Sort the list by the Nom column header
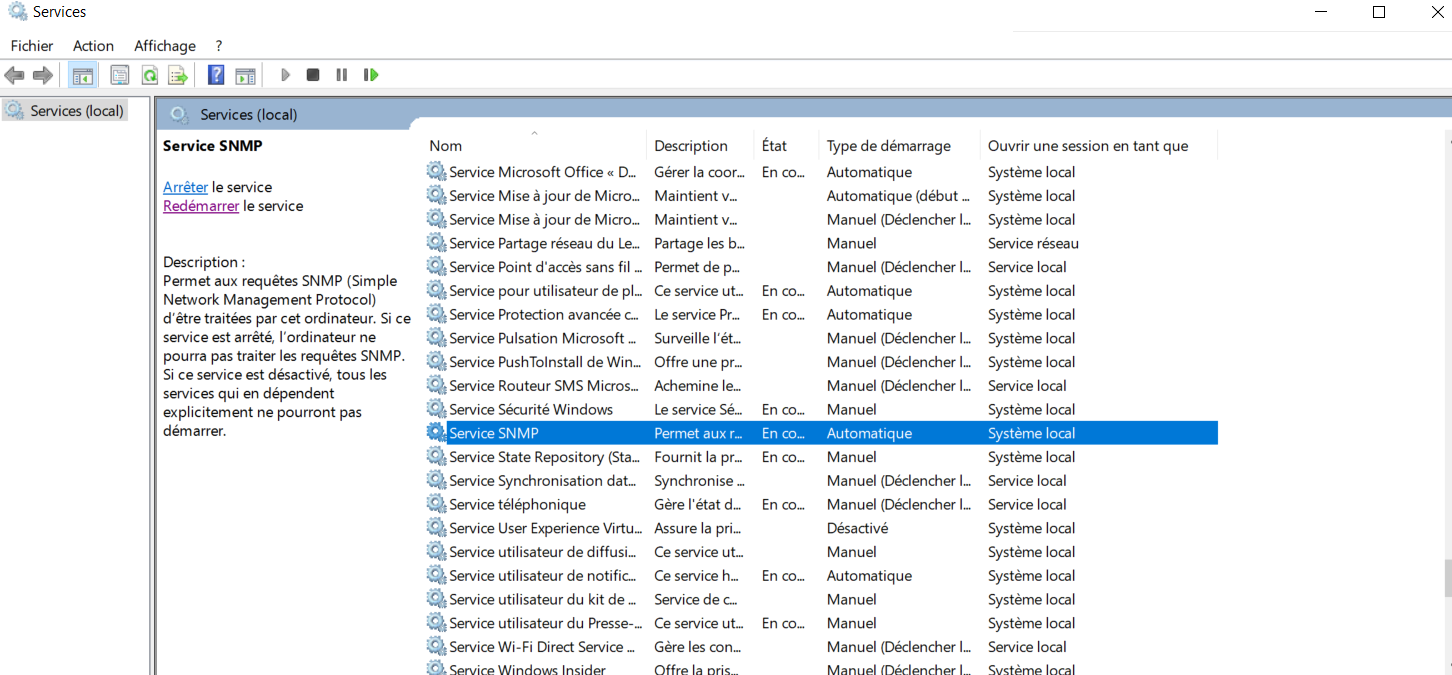 click(x=446, y=146)
